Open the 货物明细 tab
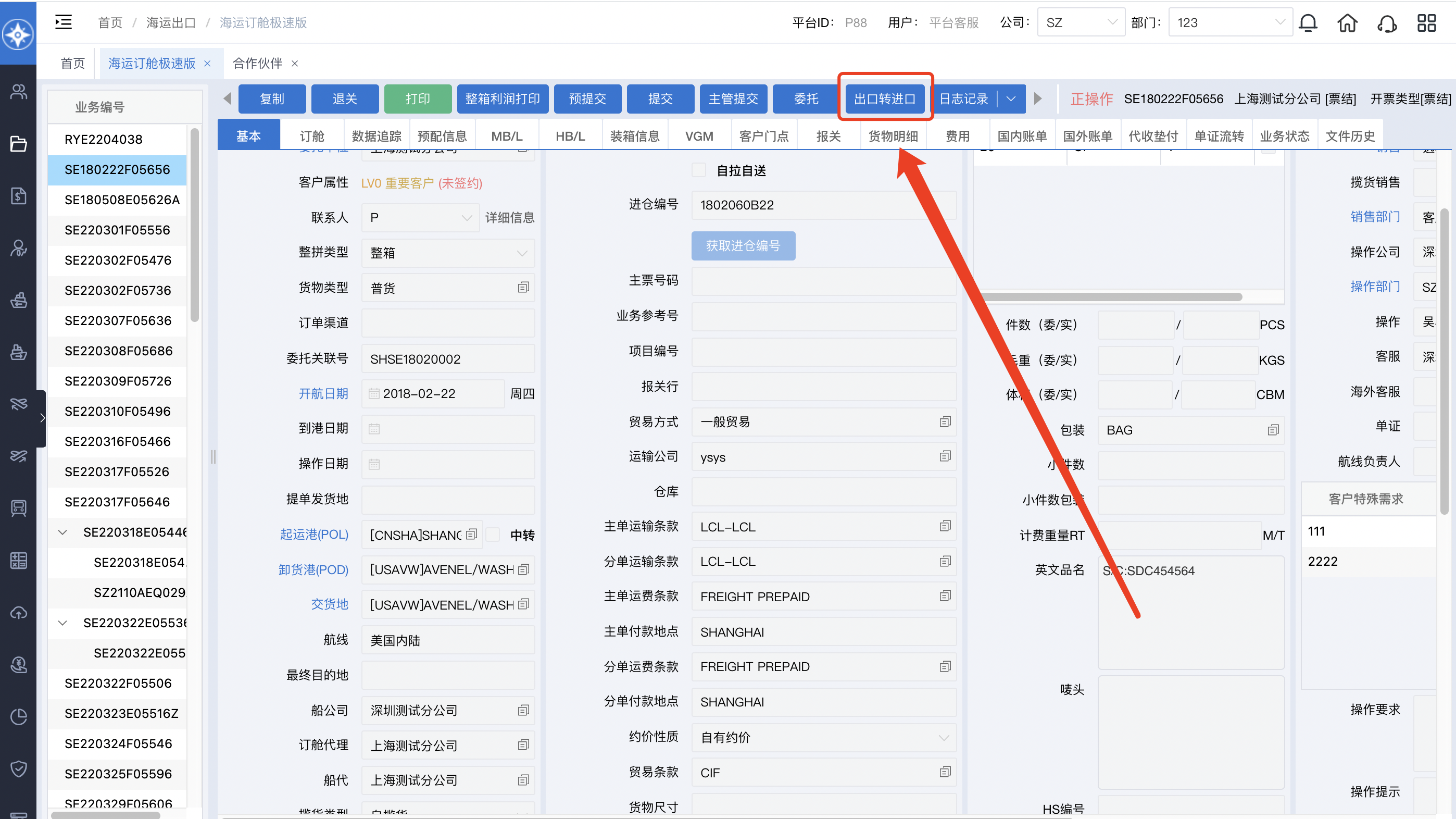This screenshot has height=819, width=1456. coord(893,136)
